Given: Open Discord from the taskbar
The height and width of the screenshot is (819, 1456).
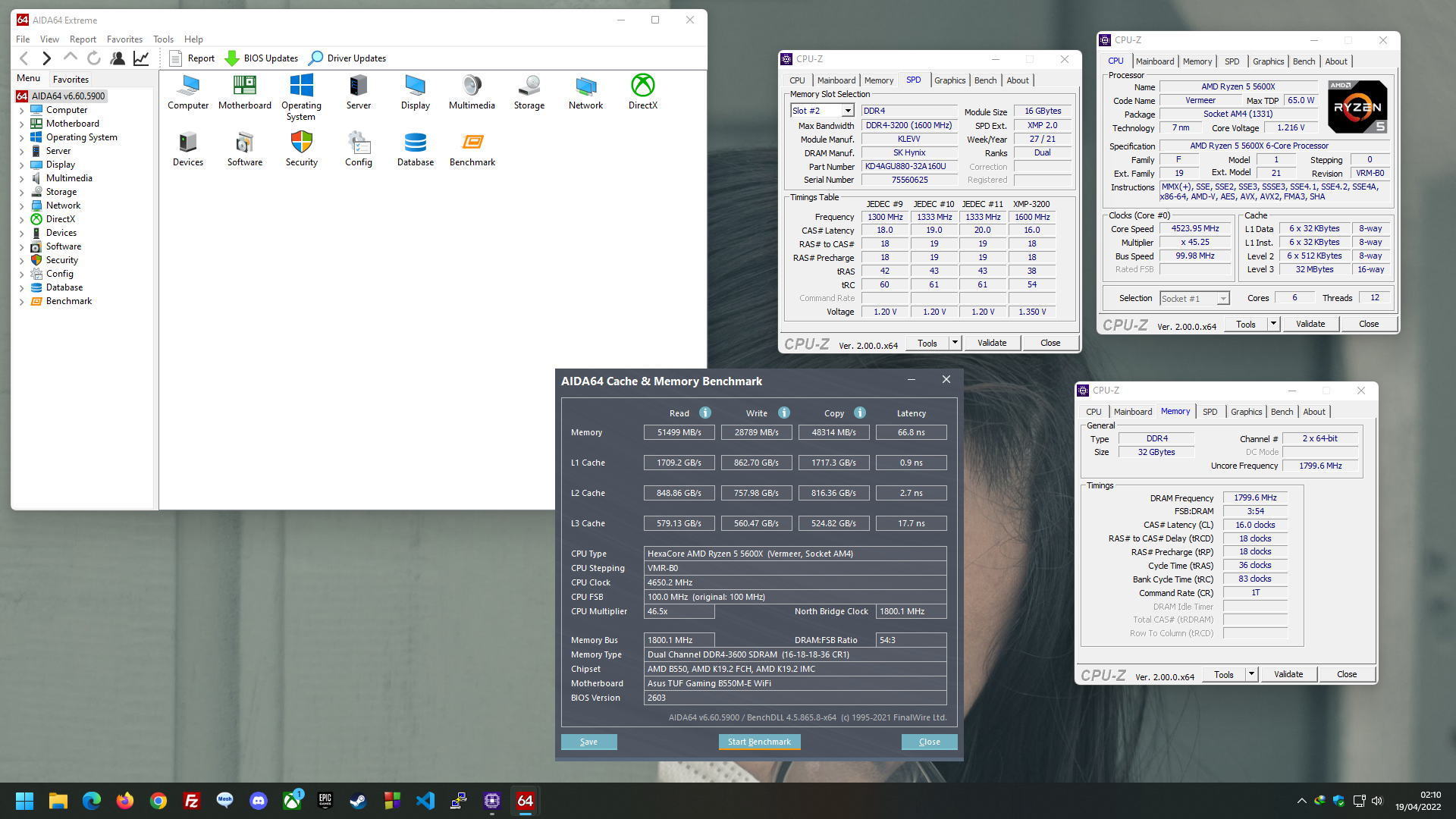Looking at the screenshot, I should [259, 801].
